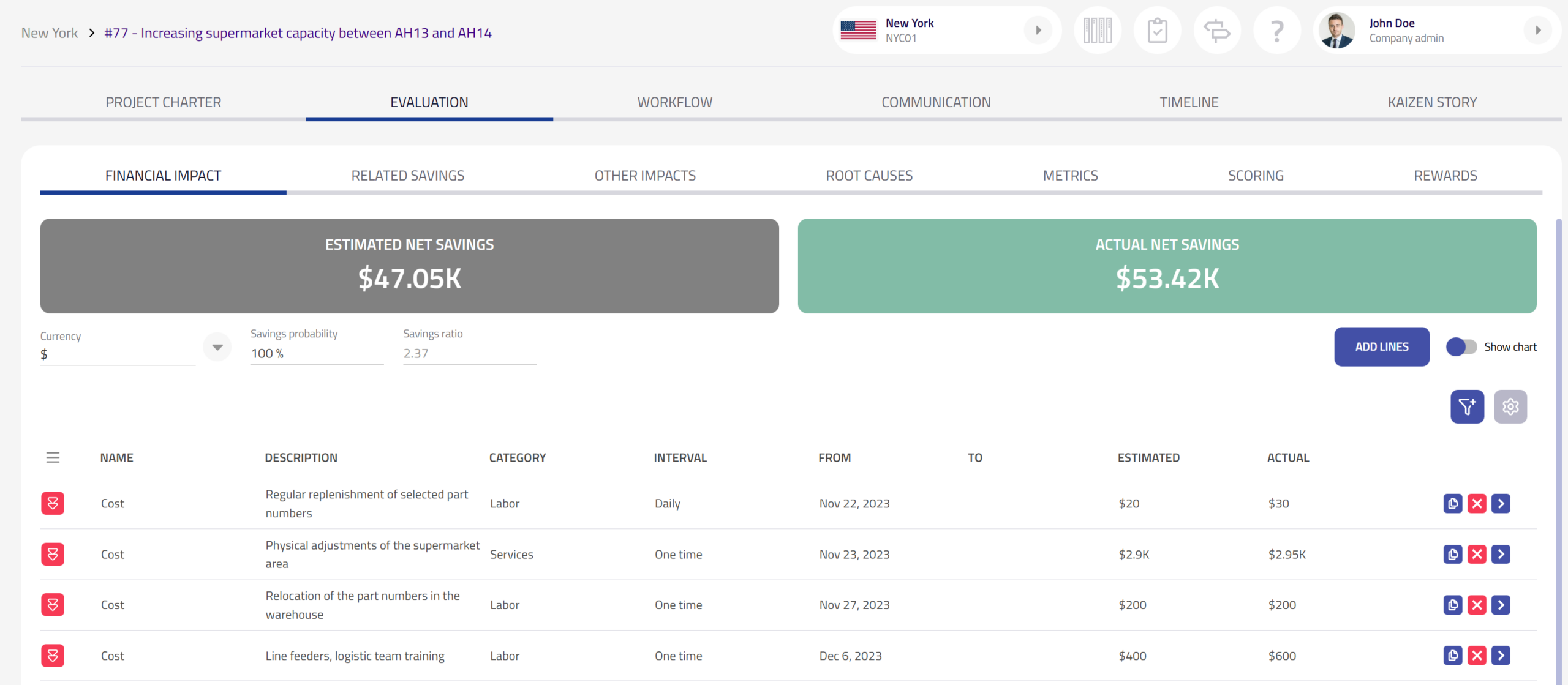The height and width of the screenshot is (685, 1568).
Task: Click red cost icon on Relocation row
Action: 53,605
